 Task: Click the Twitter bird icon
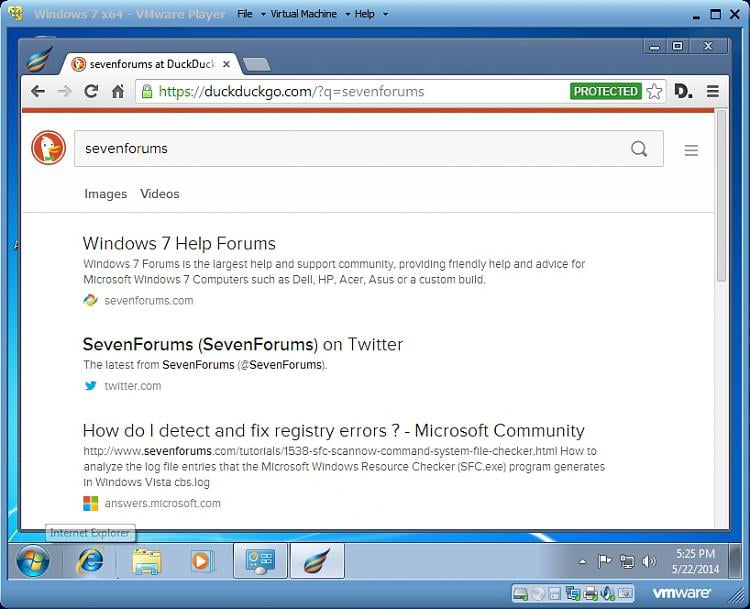pyautogui.click(x=90, y=386)
